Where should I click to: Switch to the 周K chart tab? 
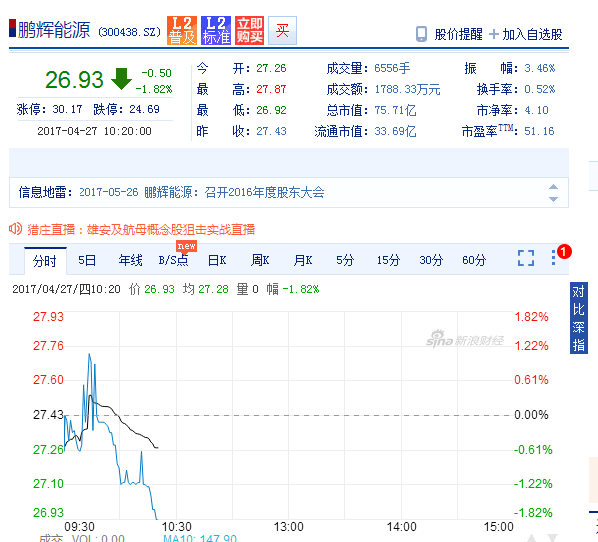pyautogui.click(x=260, y=260)
